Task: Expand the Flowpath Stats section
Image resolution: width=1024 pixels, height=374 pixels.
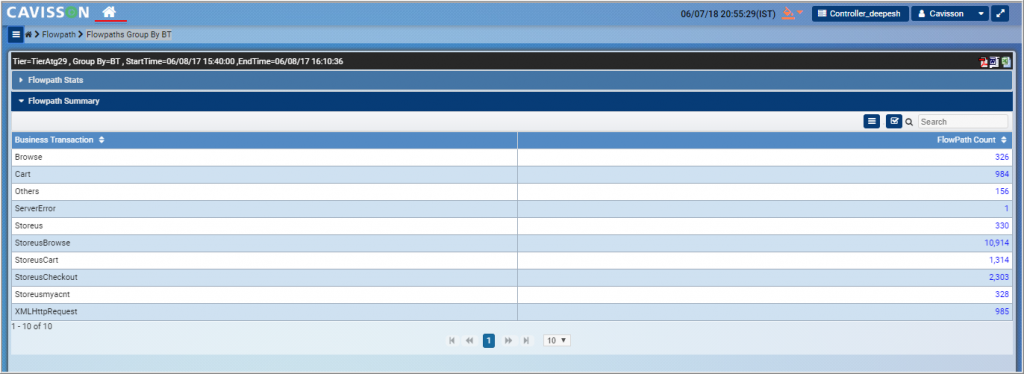Action: point(512,80)
